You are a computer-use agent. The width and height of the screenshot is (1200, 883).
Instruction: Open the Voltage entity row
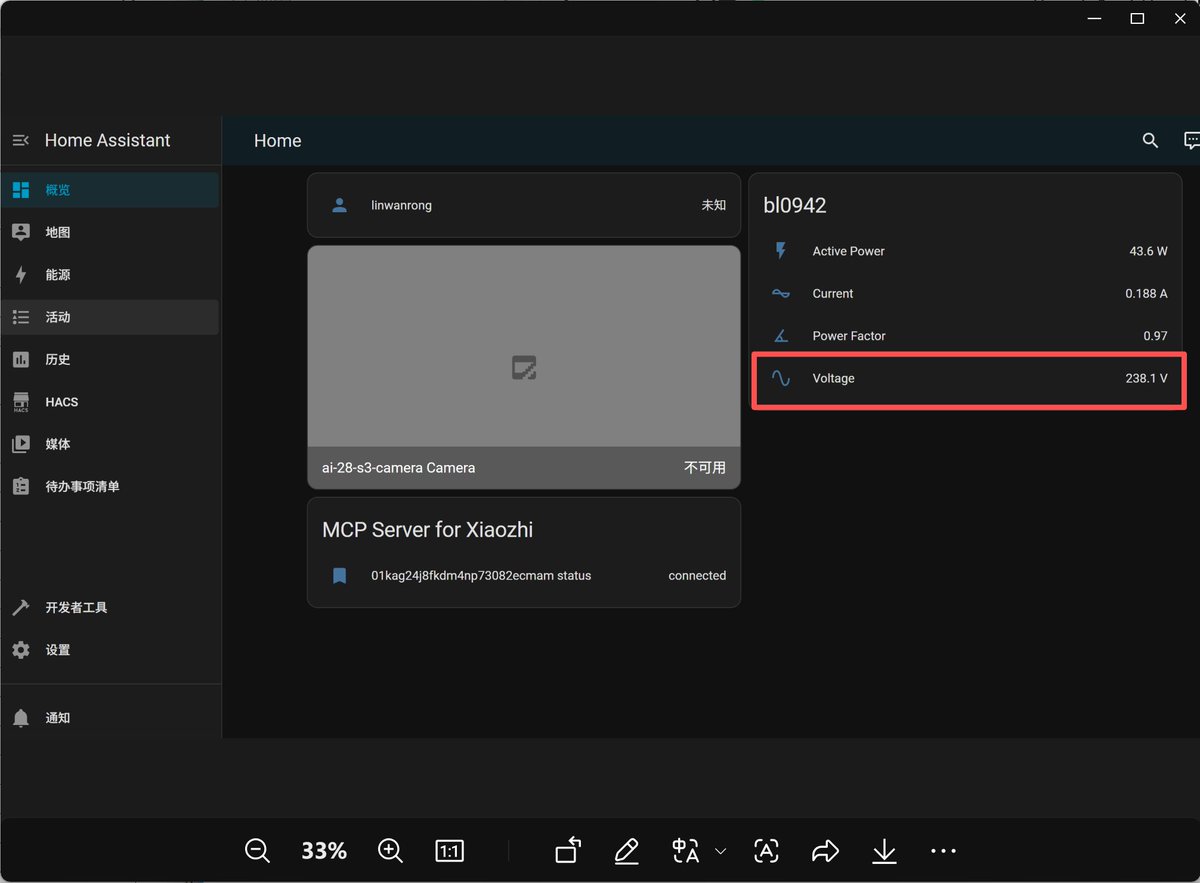coord(968,379)
